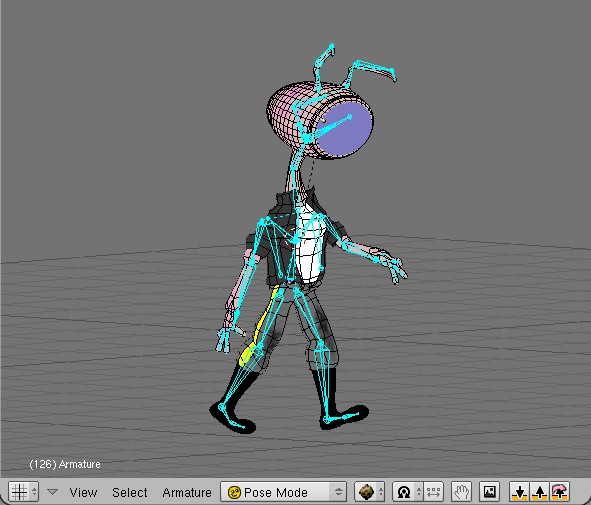
Task: Open the Pose Mode dropdown
Action: point(283,492)
